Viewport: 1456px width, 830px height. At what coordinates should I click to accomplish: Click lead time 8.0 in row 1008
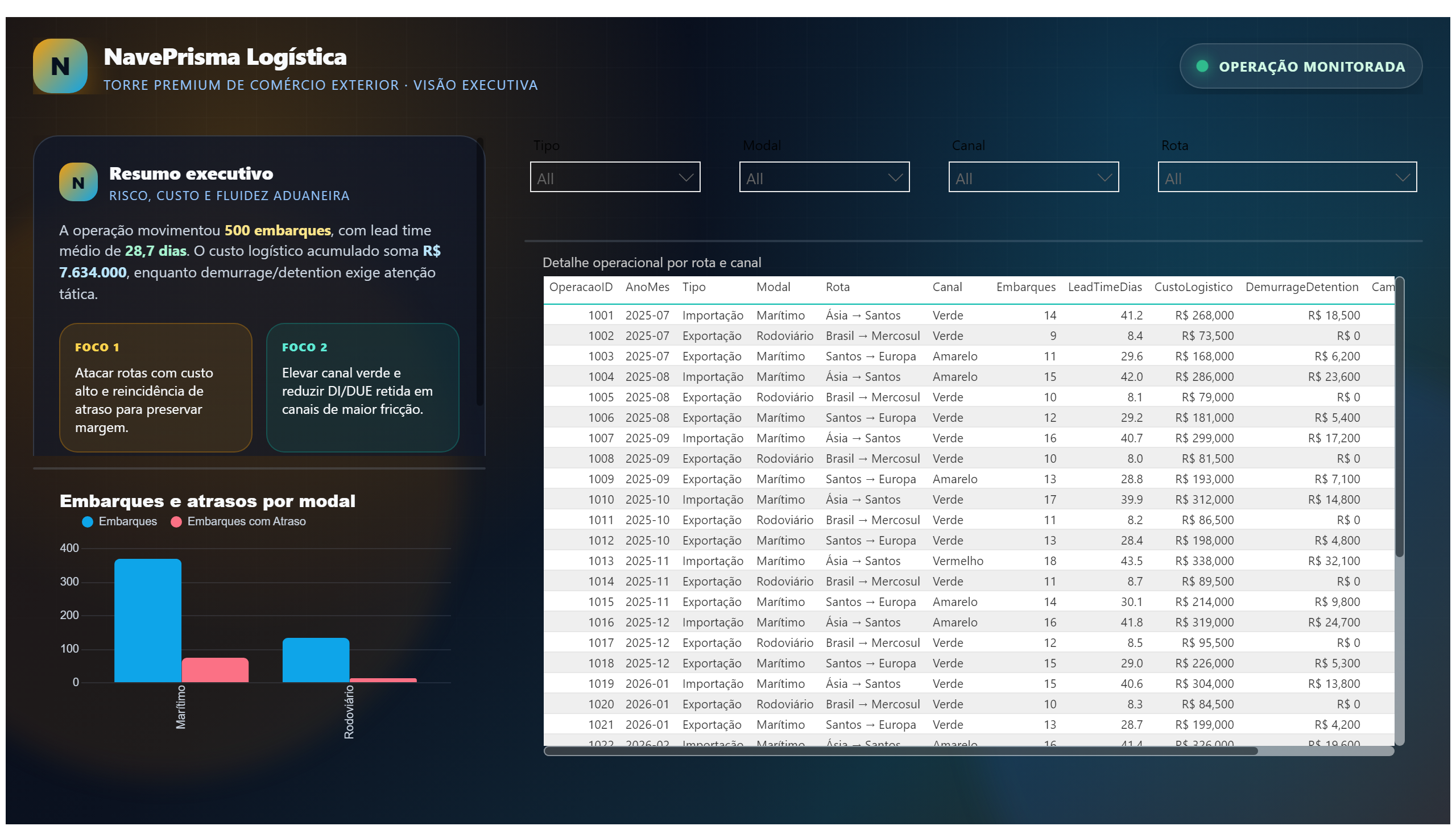1134,459
